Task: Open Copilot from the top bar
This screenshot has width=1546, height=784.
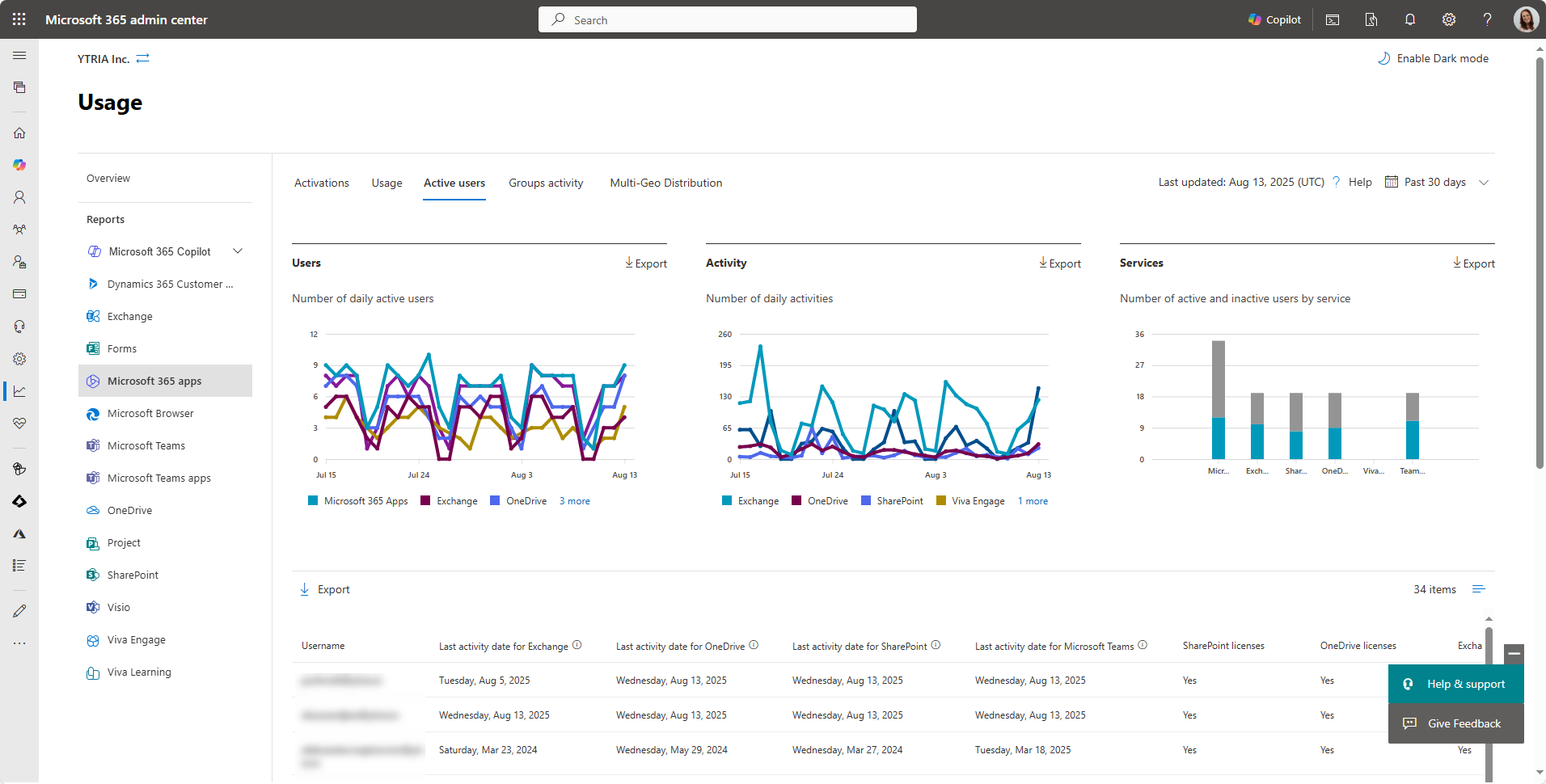Action: point(1274,19)
